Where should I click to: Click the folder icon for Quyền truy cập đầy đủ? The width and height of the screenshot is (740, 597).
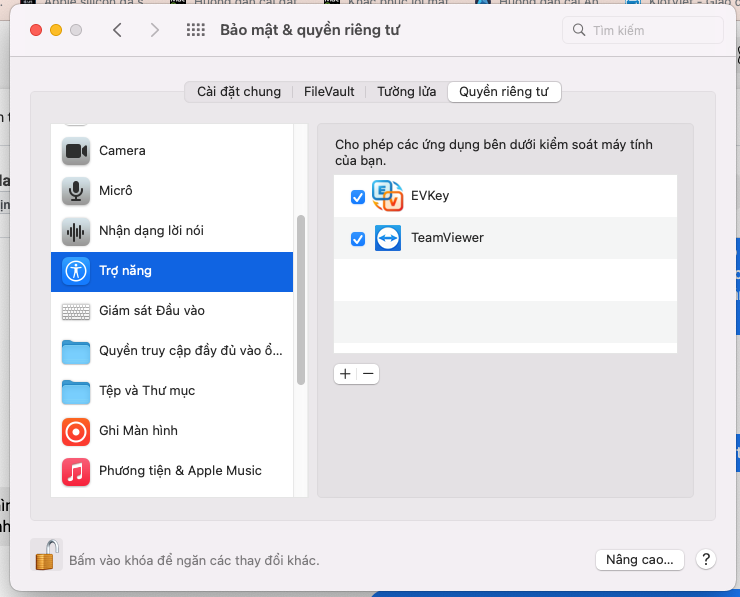point(76,352)
